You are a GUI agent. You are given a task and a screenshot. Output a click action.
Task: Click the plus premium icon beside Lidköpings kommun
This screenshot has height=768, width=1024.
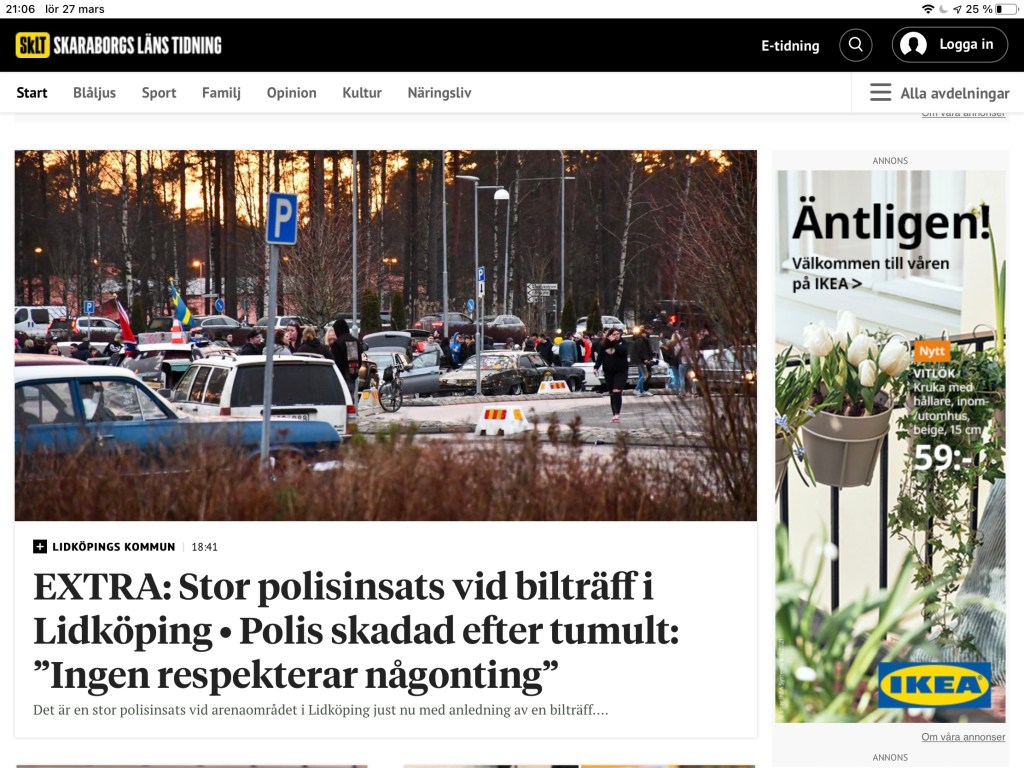click(x=40, y=547)
